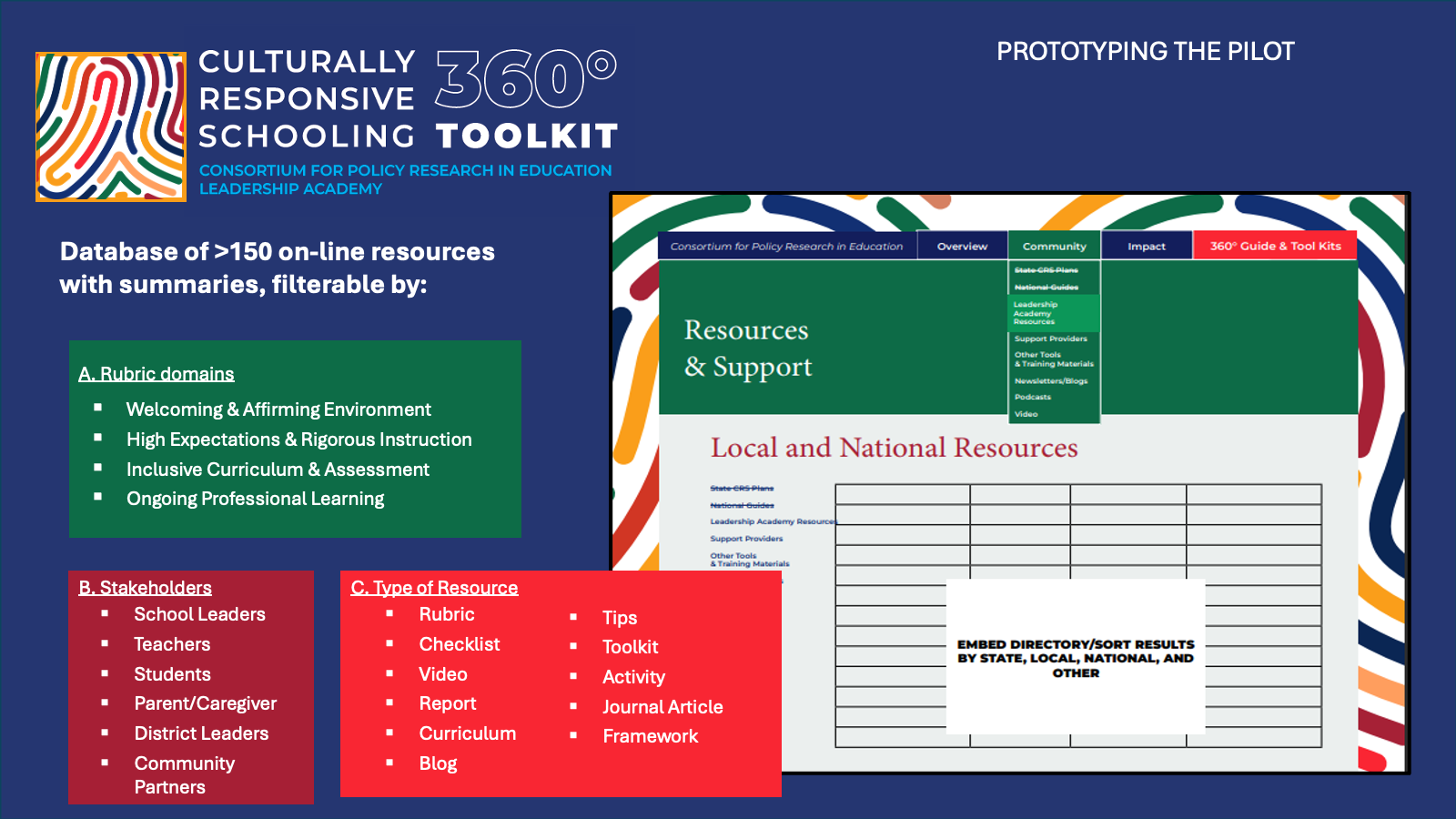Viewport: 1456px width, 819px height.
Task: Pick Other Tools & Training Materials dropdown item
Action: [1054, 359]
